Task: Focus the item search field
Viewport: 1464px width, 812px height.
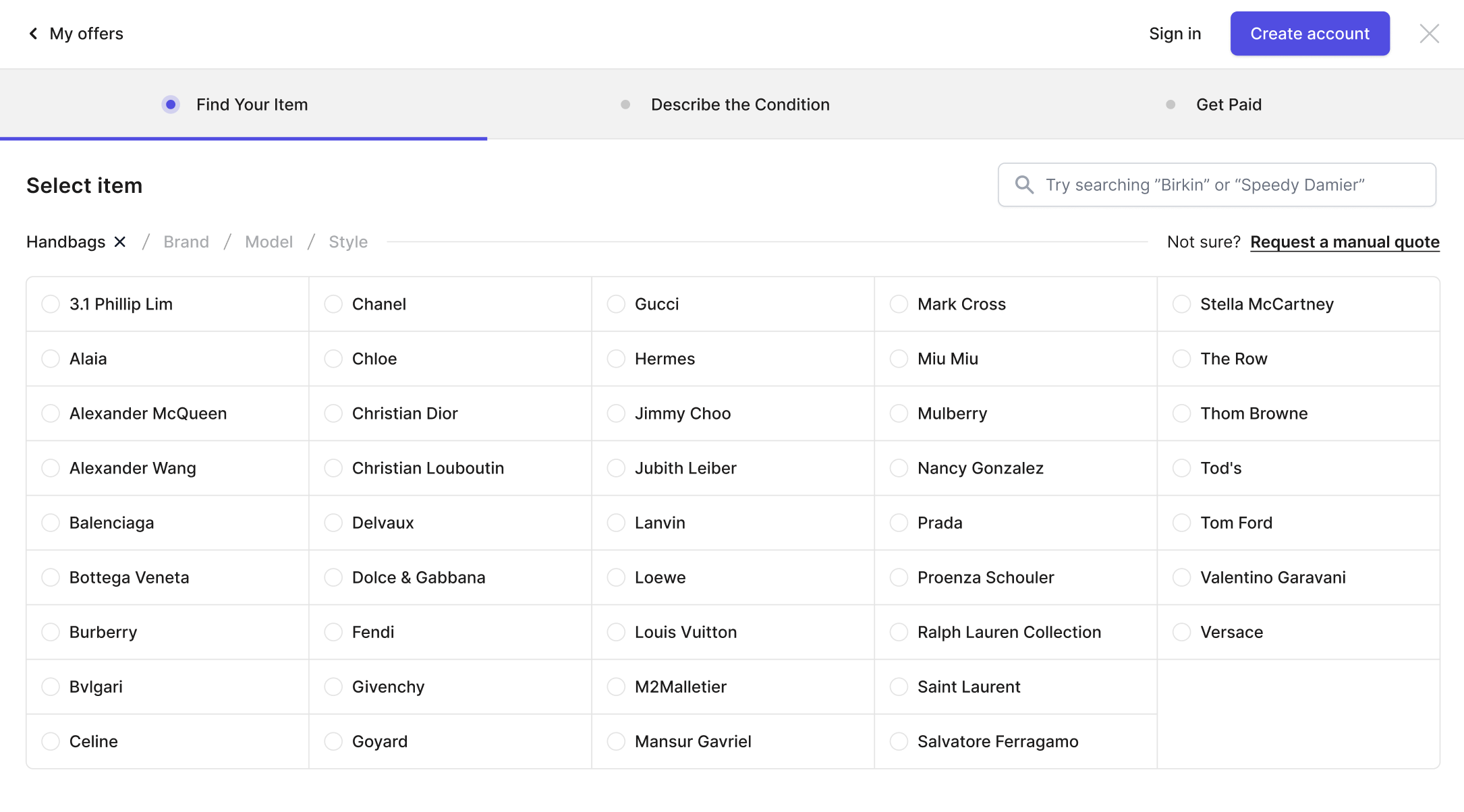Action: 1216,185
